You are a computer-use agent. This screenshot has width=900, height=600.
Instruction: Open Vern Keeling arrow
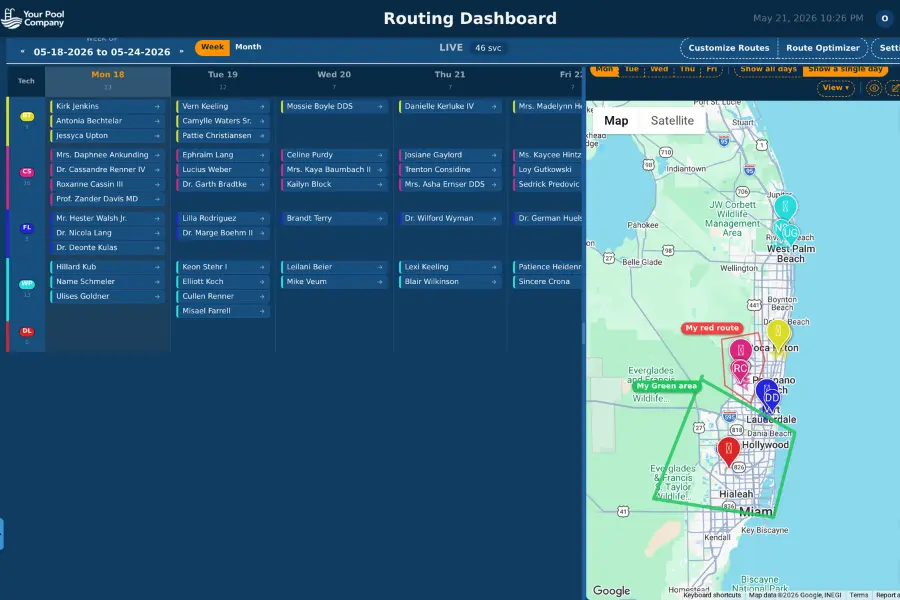[x=262, y=106]
